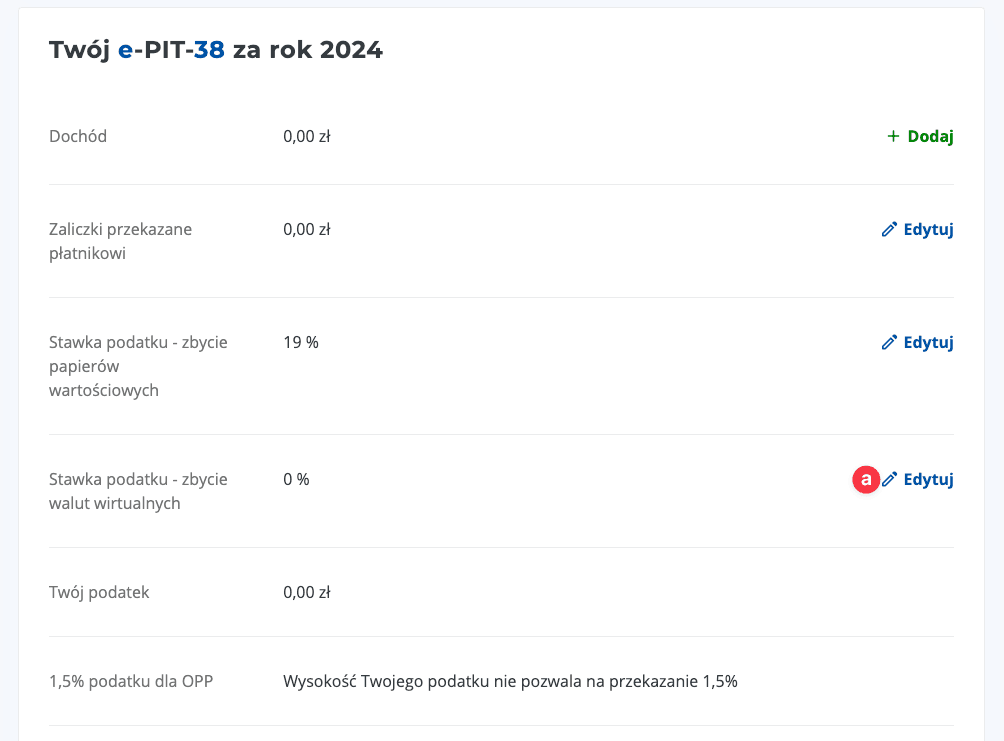Select the Dochód row label
Screen dimensions: 1004x741
click(x=78, y=136)
